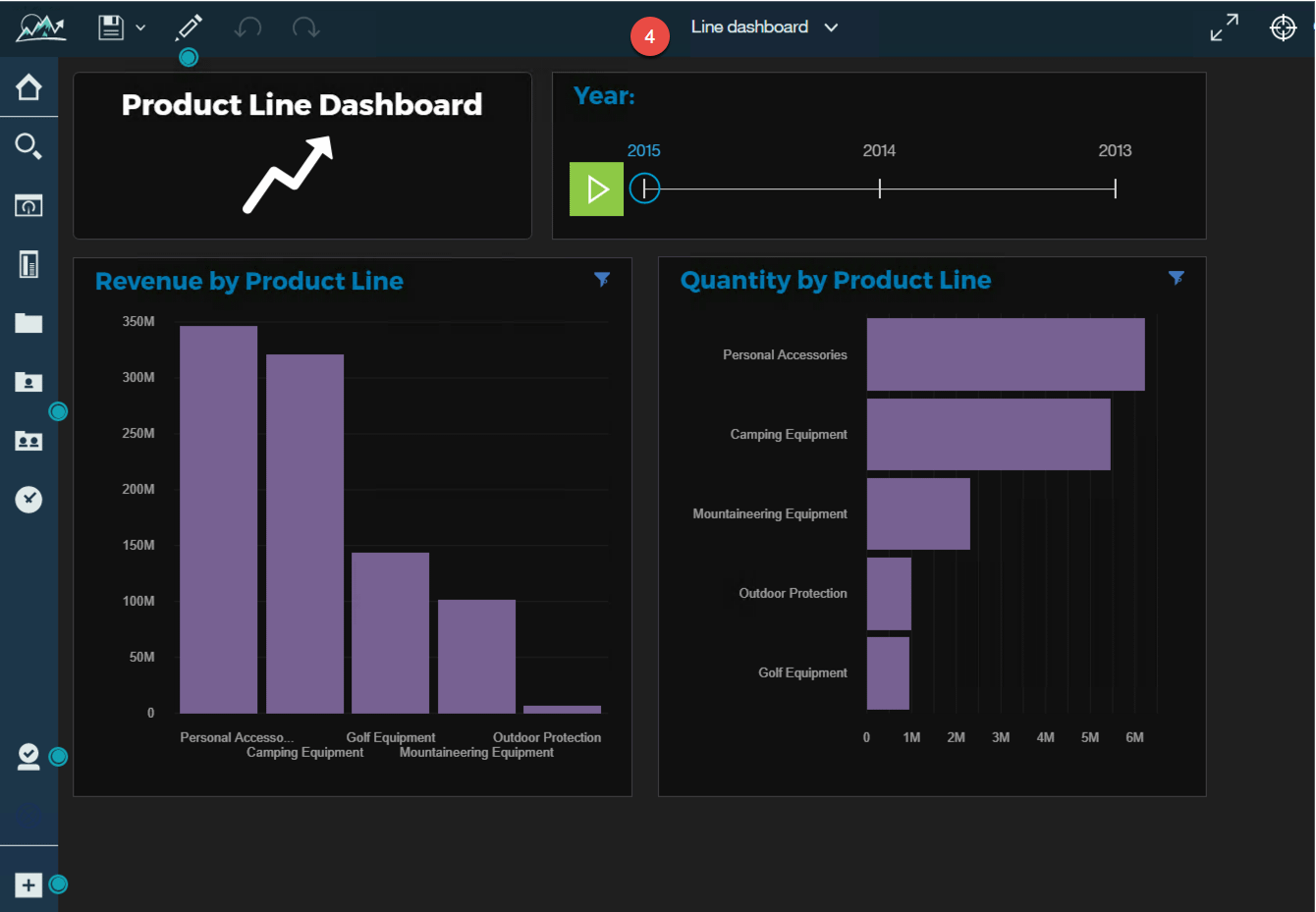Redo the last dashboard change
This screenshot has height=912, width=1316.
pos(305,28)
